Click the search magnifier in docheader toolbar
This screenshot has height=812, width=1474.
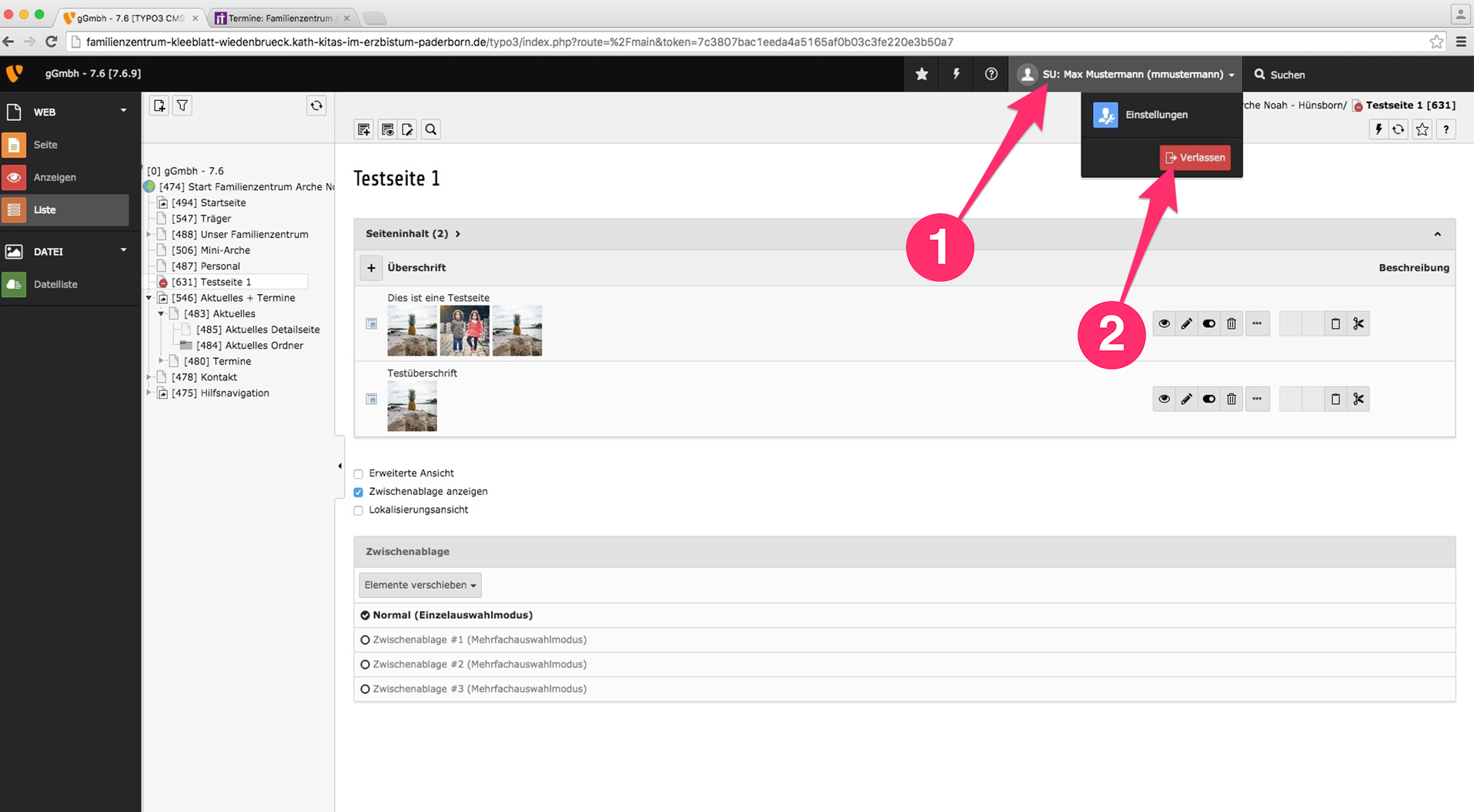pyautogui.click(x=431, y=129)
